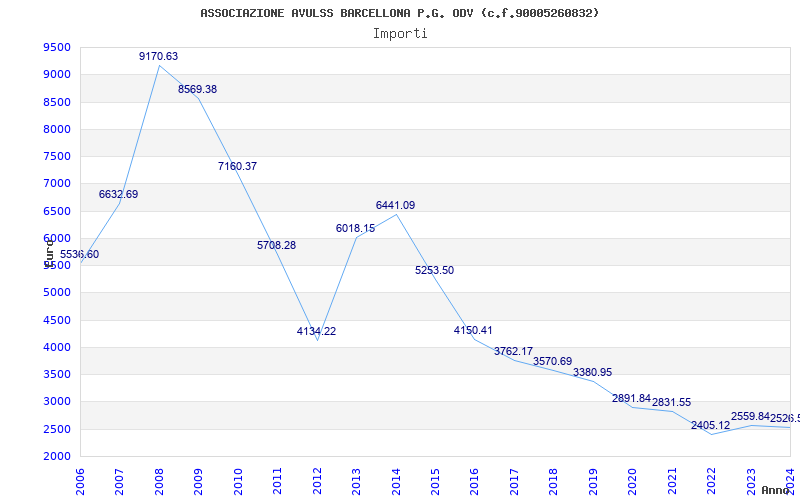
Task: Click the 9000 y-axis tick label
Action: tap(57, 75)
